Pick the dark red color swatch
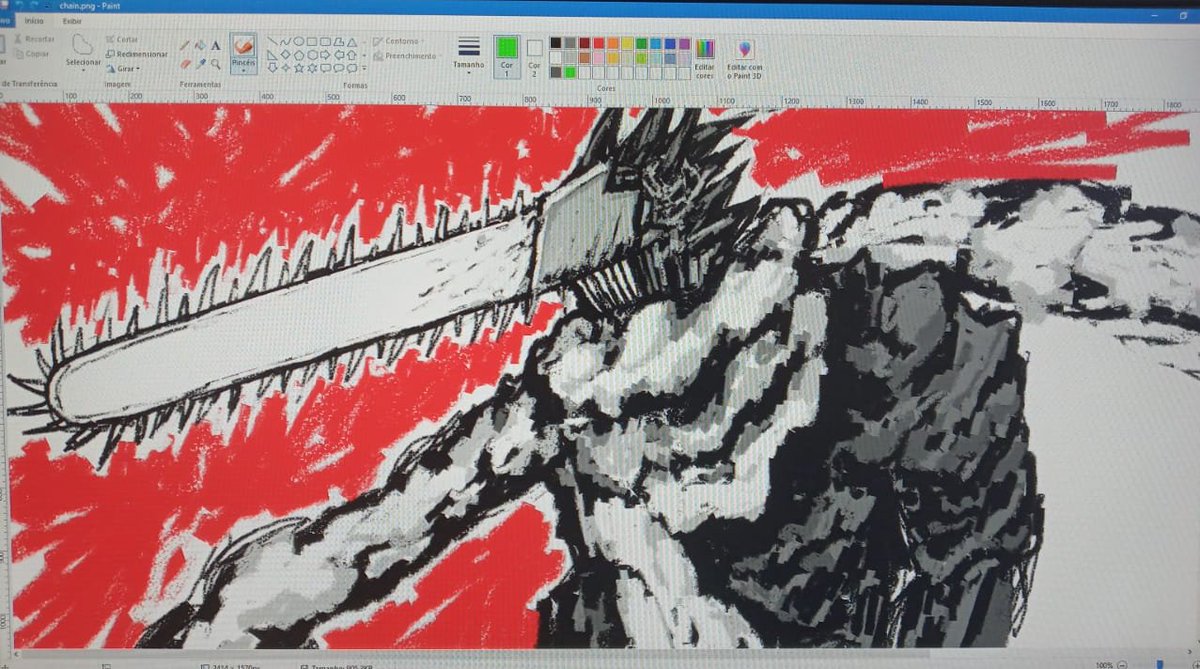 585,43
